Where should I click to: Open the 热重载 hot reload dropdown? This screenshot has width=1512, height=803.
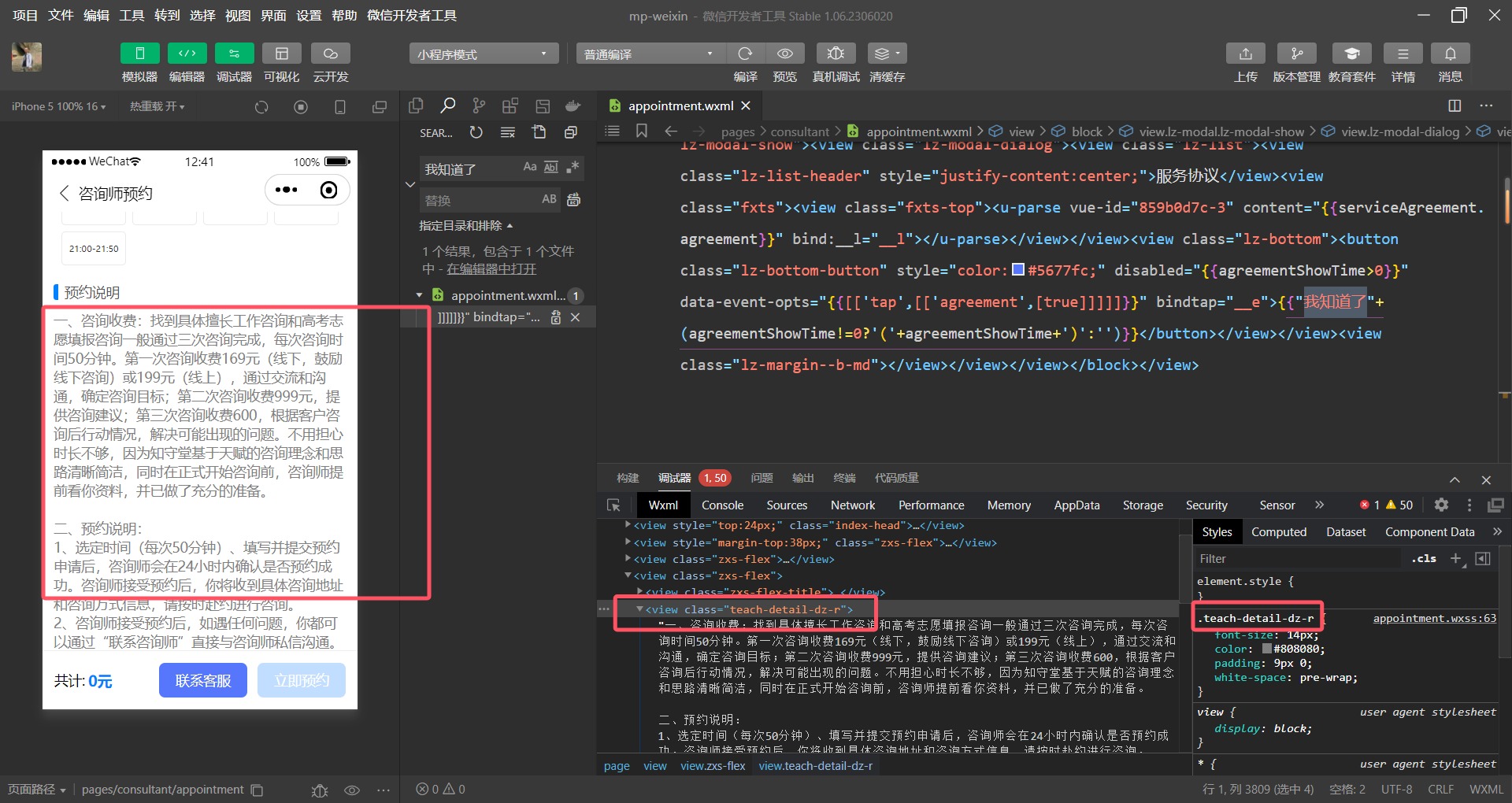coord(157,106)
